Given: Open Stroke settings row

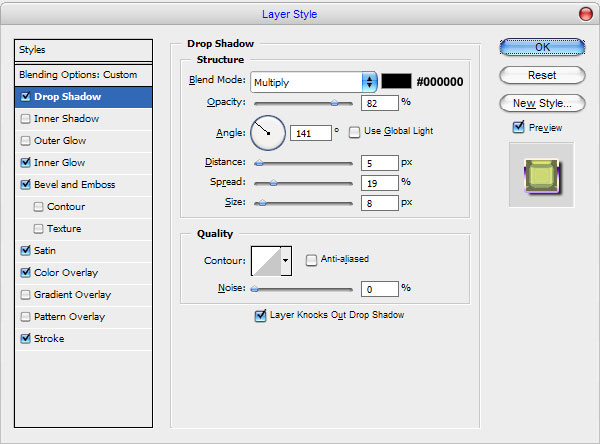Looking at the screenshot, I should coord(83,339).
